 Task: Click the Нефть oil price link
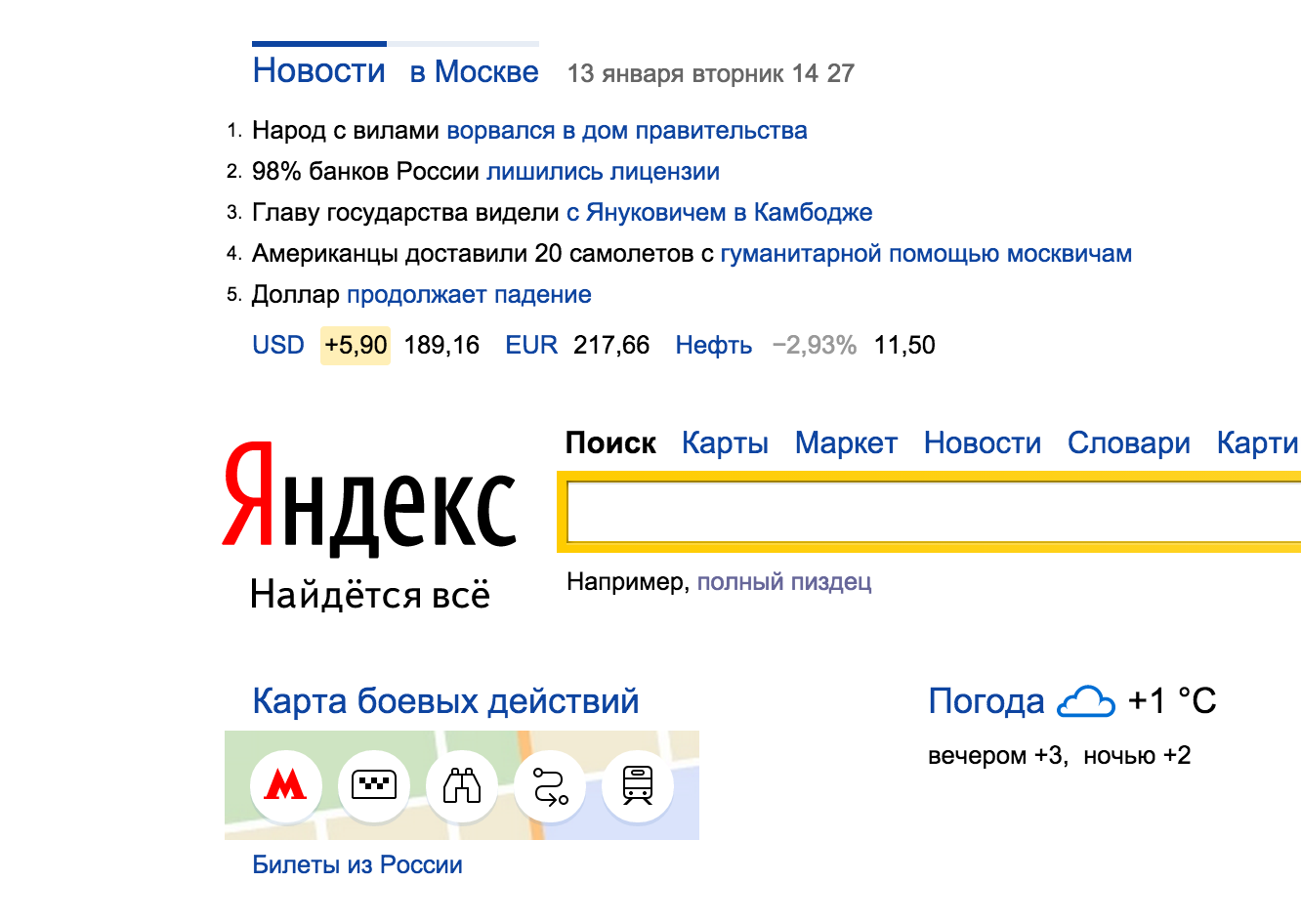[x=714, y=345]
